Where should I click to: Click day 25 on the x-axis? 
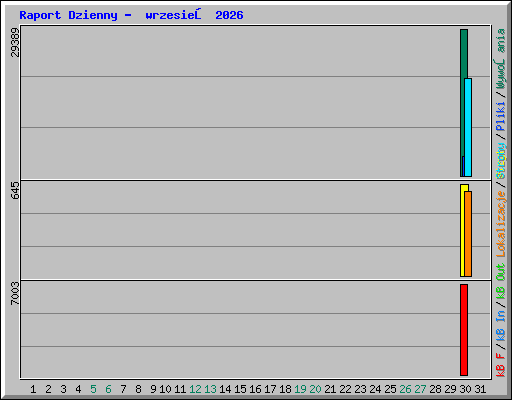390,389
